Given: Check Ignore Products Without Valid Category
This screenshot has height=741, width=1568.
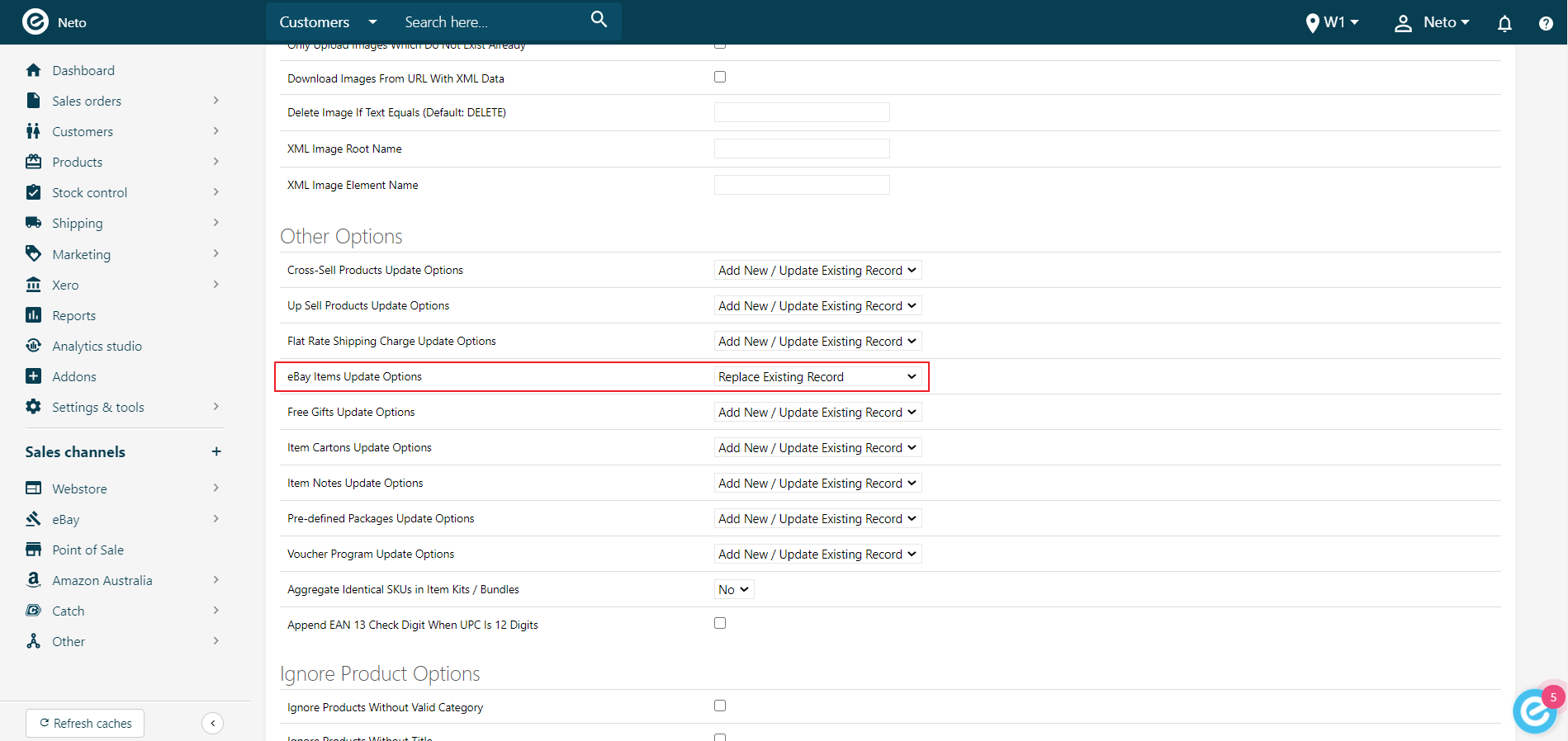Looking at the screenshot, I should tap(720, 706).
